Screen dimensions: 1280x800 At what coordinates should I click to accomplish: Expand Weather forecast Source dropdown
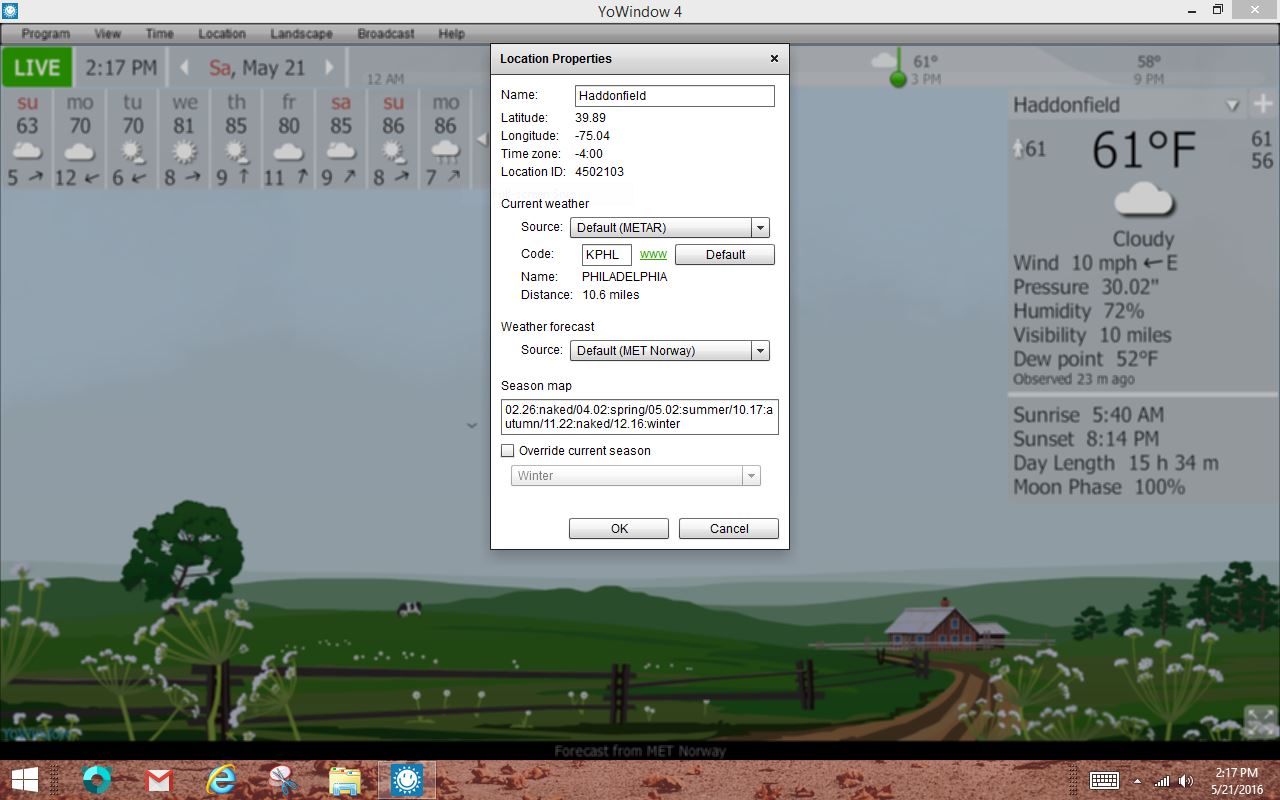coord(760,351)
